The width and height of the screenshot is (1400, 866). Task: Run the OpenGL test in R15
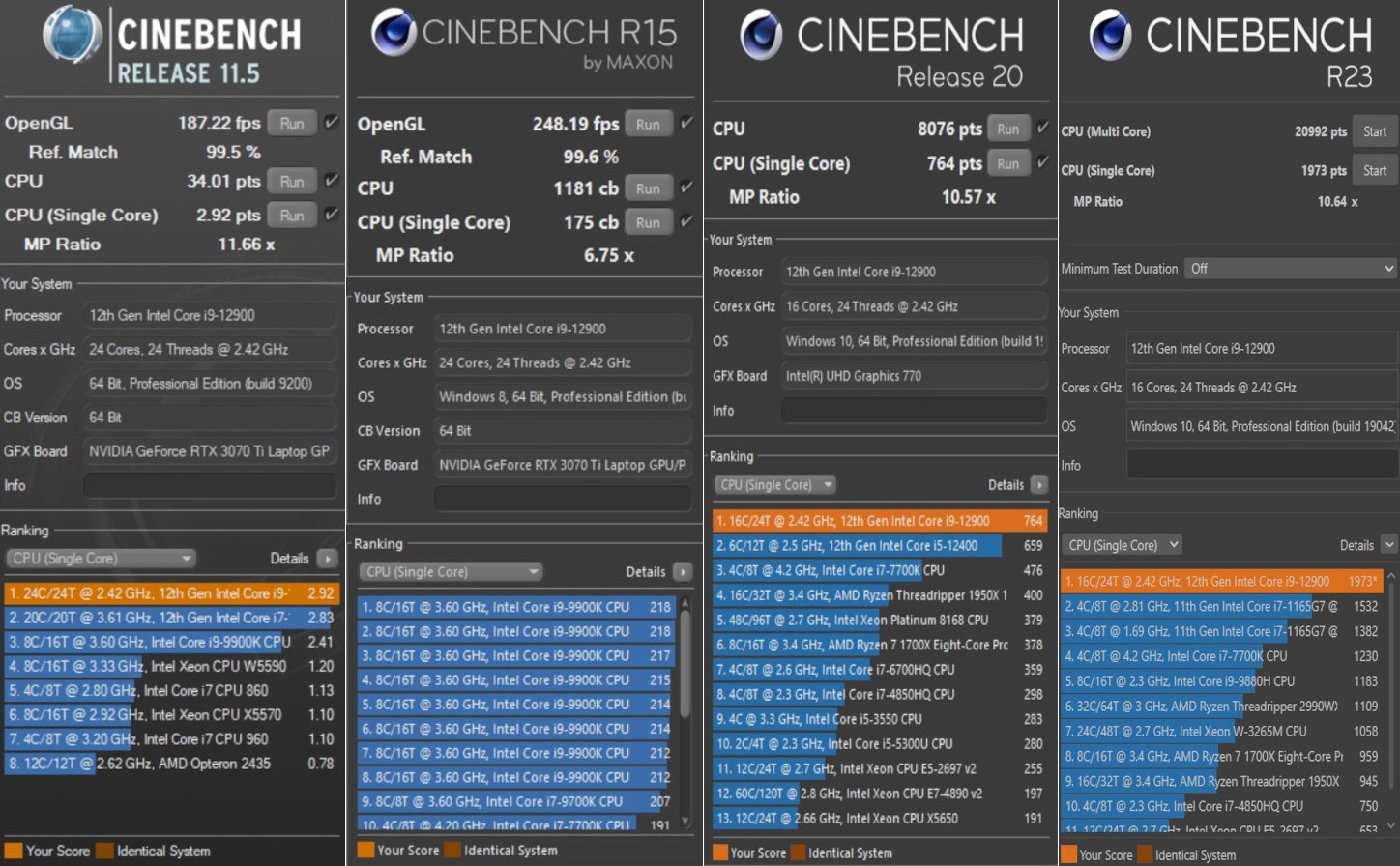coord(648,124)
